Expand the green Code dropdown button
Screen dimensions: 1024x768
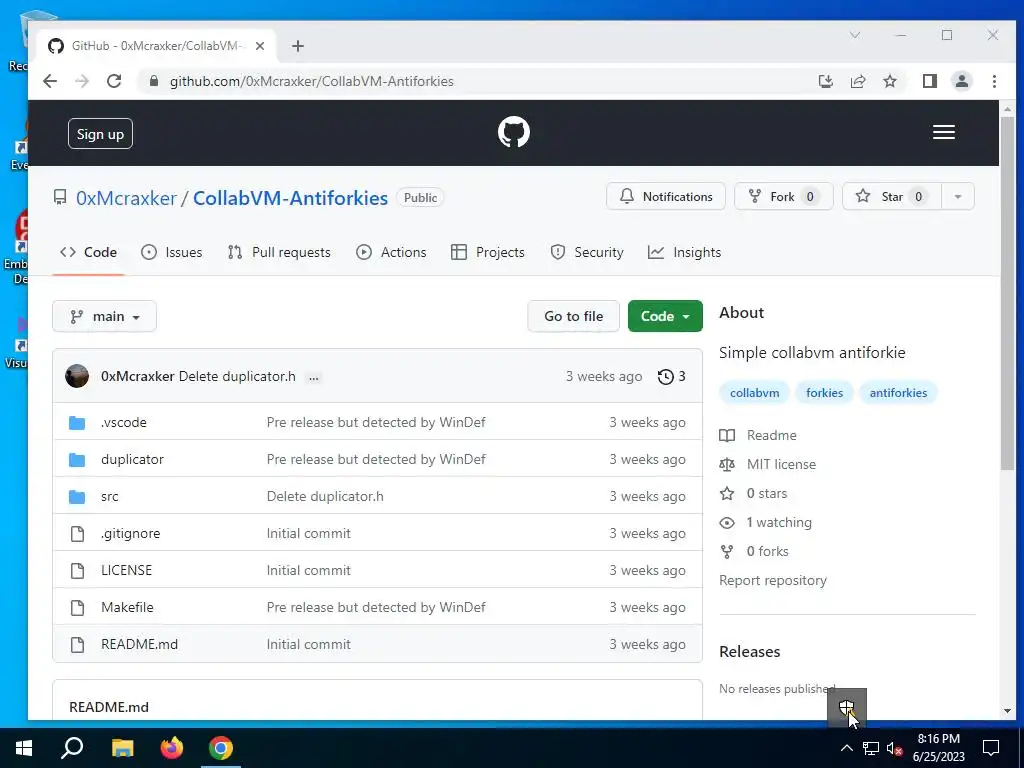click(665, 316)
